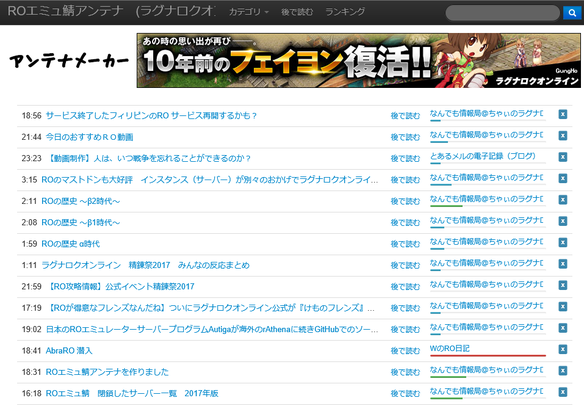This screenshot has width=584, height=406.
Task: Open the カテゴリ dropdown menu
Action: tap(249, 12)
